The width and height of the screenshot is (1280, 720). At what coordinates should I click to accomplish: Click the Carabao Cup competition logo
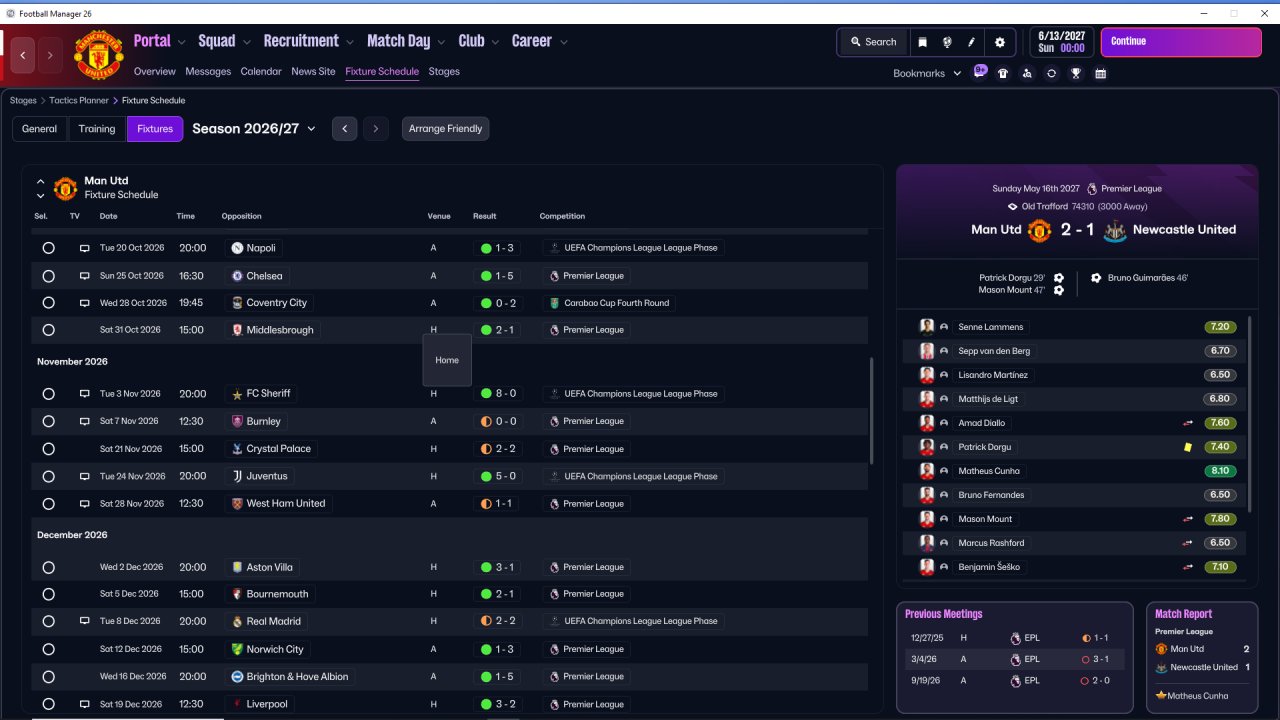pos(554,303)
